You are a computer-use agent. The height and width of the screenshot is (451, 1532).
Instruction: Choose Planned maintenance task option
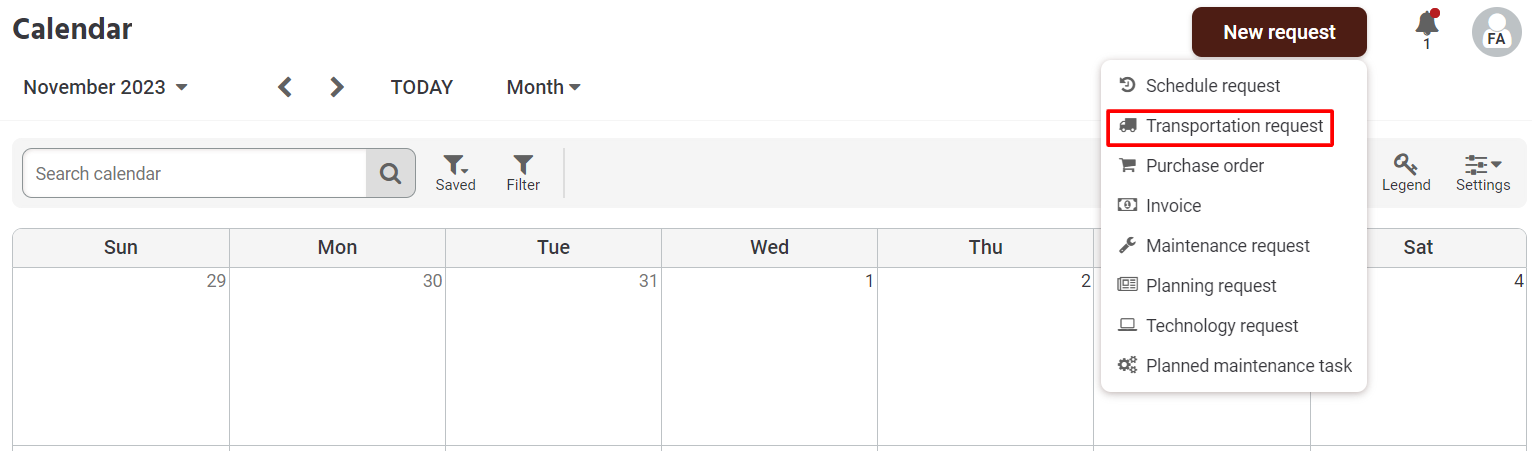(x=1248, y=366)
